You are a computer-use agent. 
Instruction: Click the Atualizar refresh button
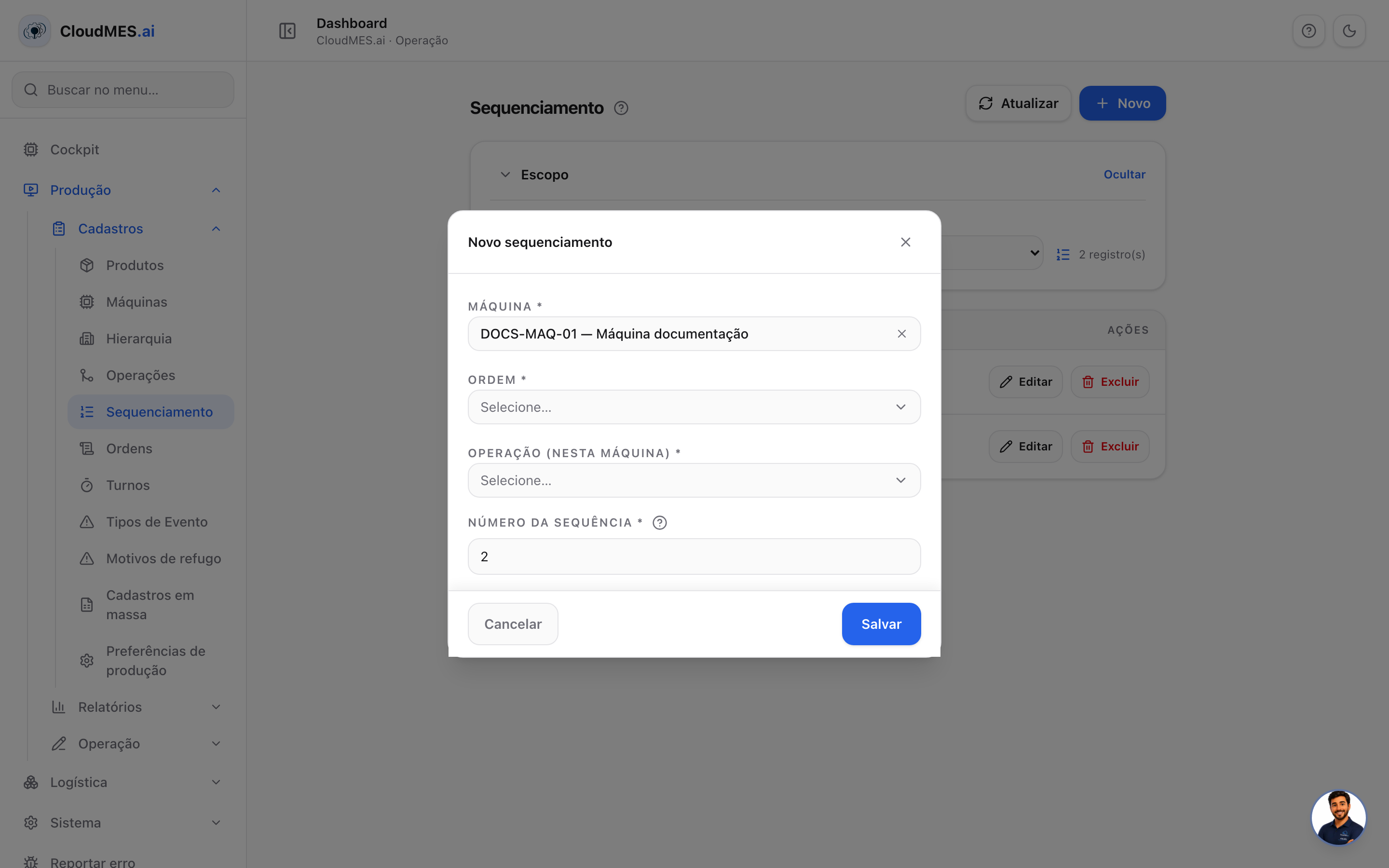click(1018, 103)
